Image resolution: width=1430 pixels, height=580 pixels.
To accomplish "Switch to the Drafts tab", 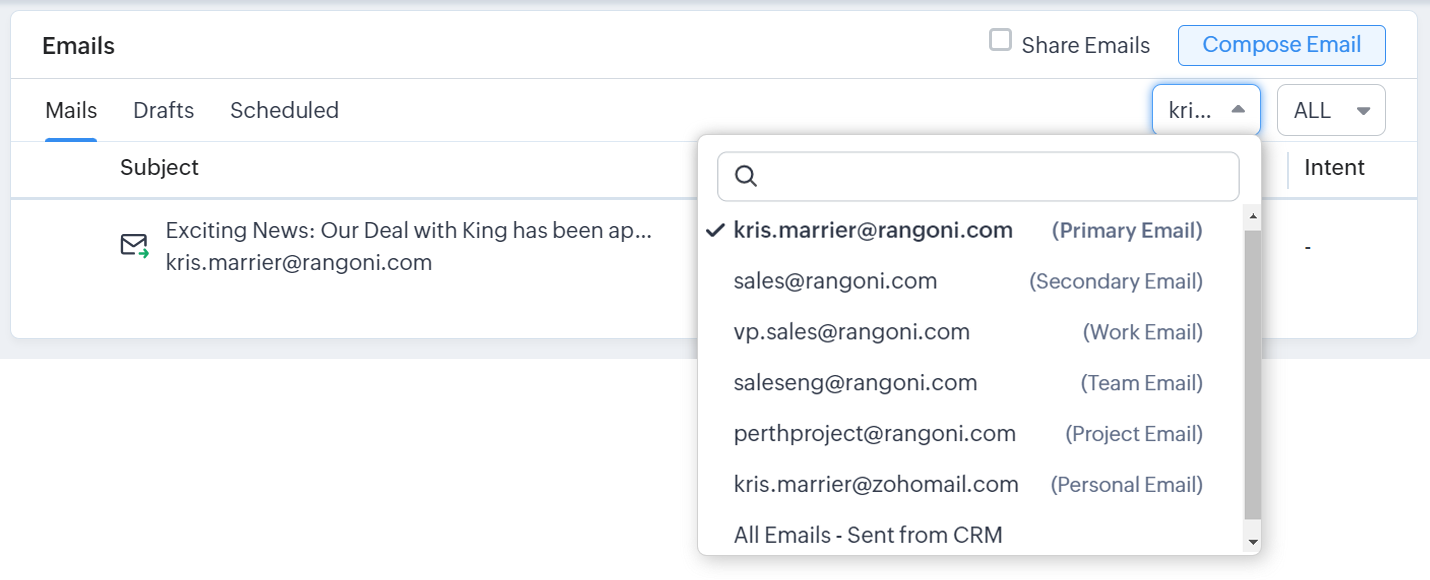I will (x=164, y=110).
